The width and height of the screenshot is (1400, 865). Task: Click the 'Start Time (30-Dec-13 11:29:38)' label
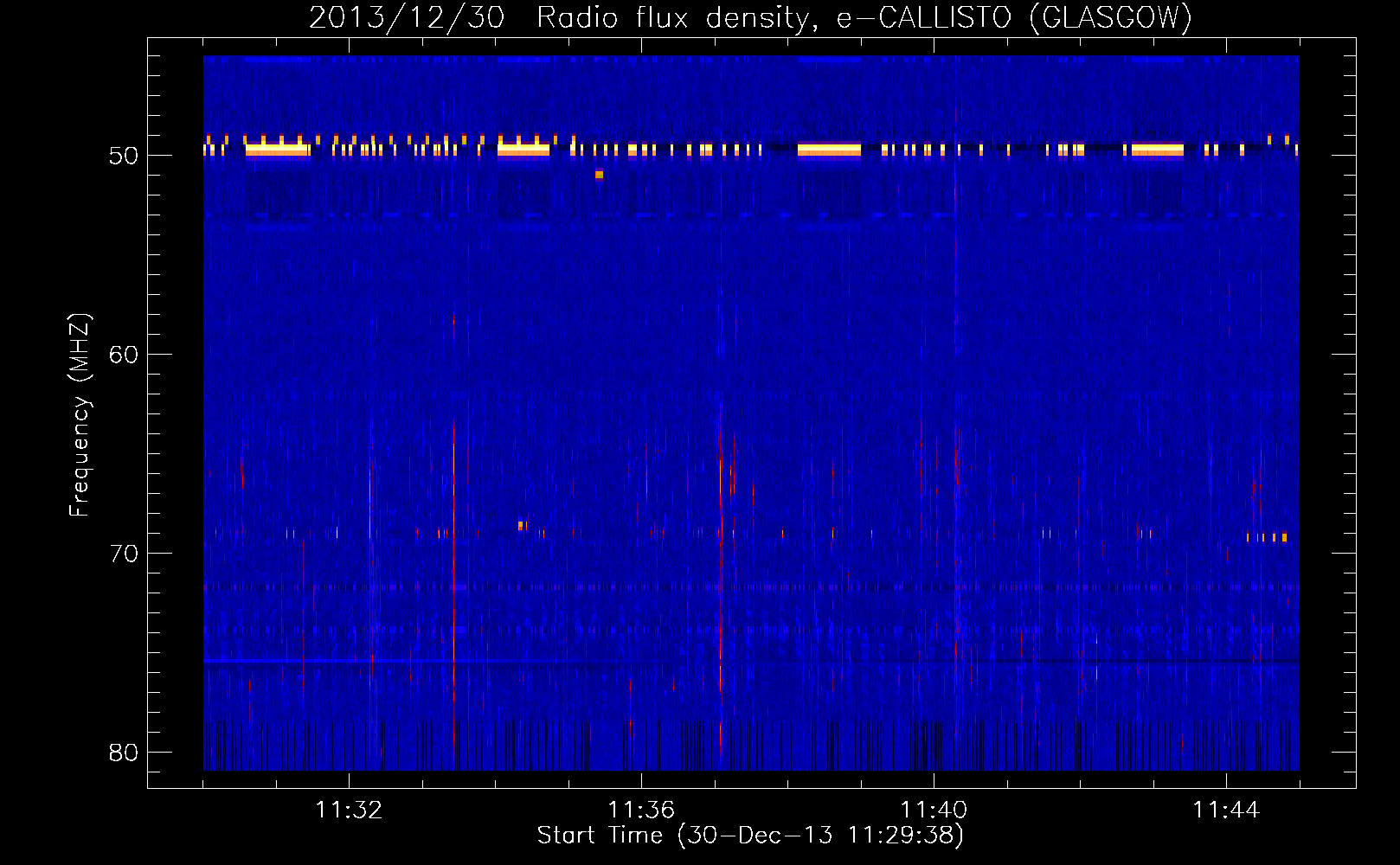(750, 835)
